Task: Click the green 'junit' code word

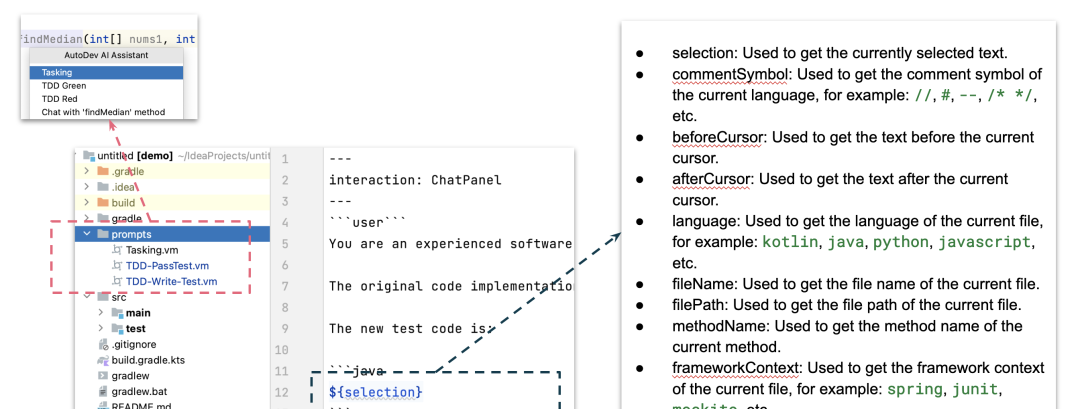Action: [x=975, y=389]
